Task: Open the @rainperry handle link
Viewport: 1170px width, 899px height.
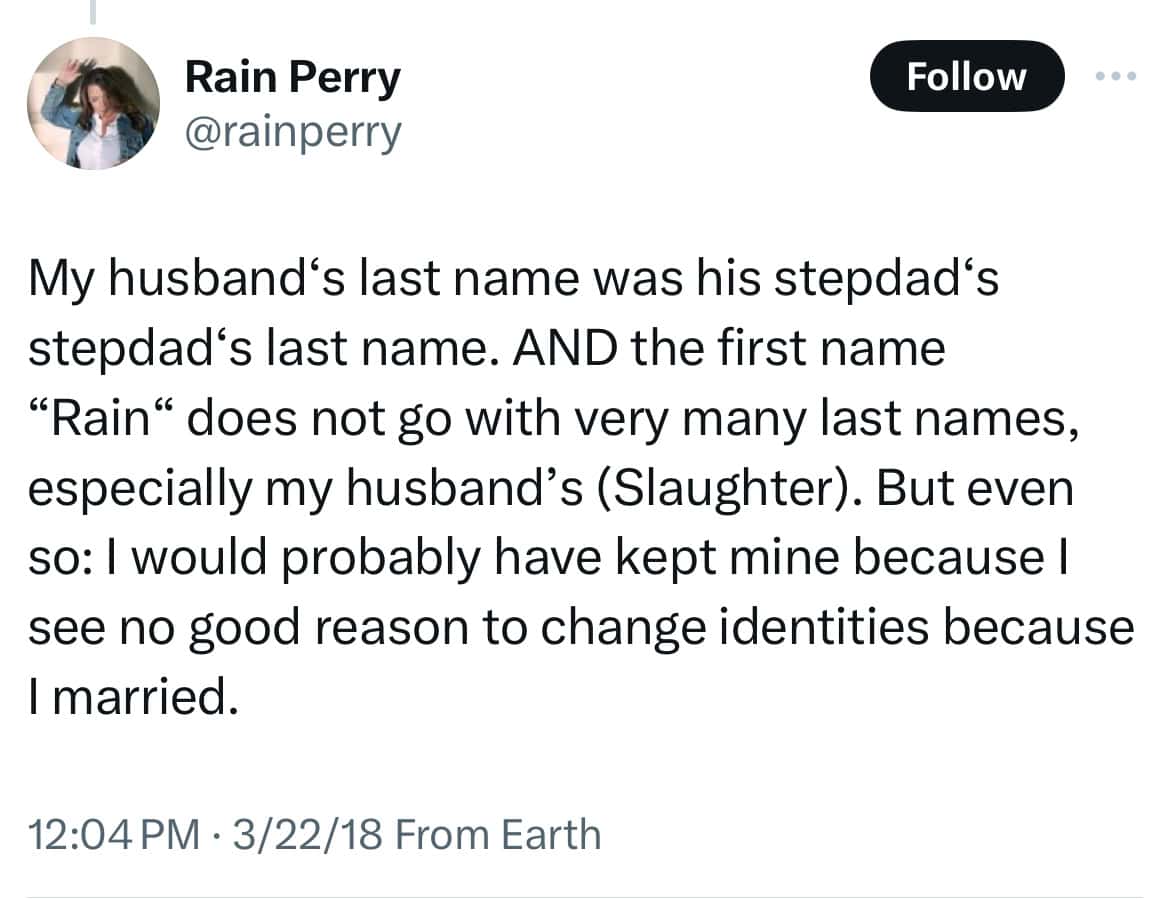Action: 292,133
